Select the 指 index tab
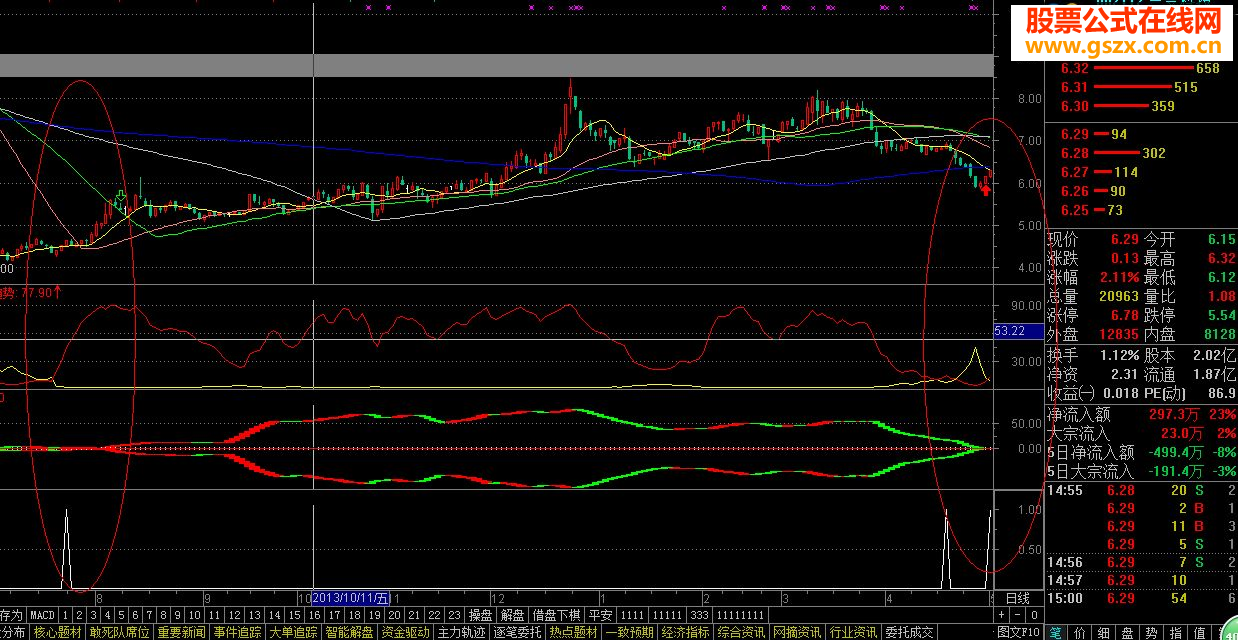Image resolution: width=1238 pixels, height=640 pixels. (1175, 632)
